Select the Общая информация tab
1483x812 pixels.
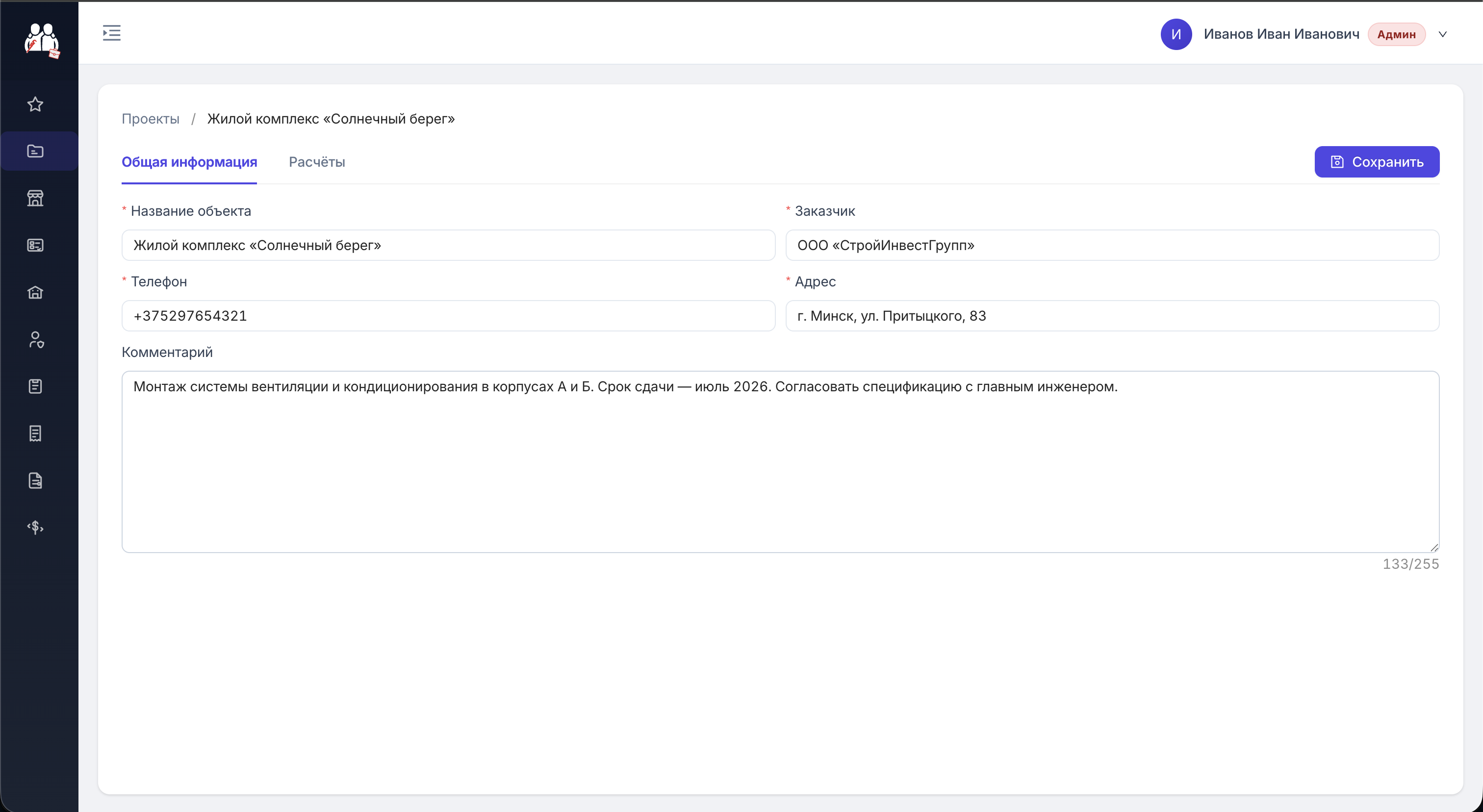click(x=189, y=162)
